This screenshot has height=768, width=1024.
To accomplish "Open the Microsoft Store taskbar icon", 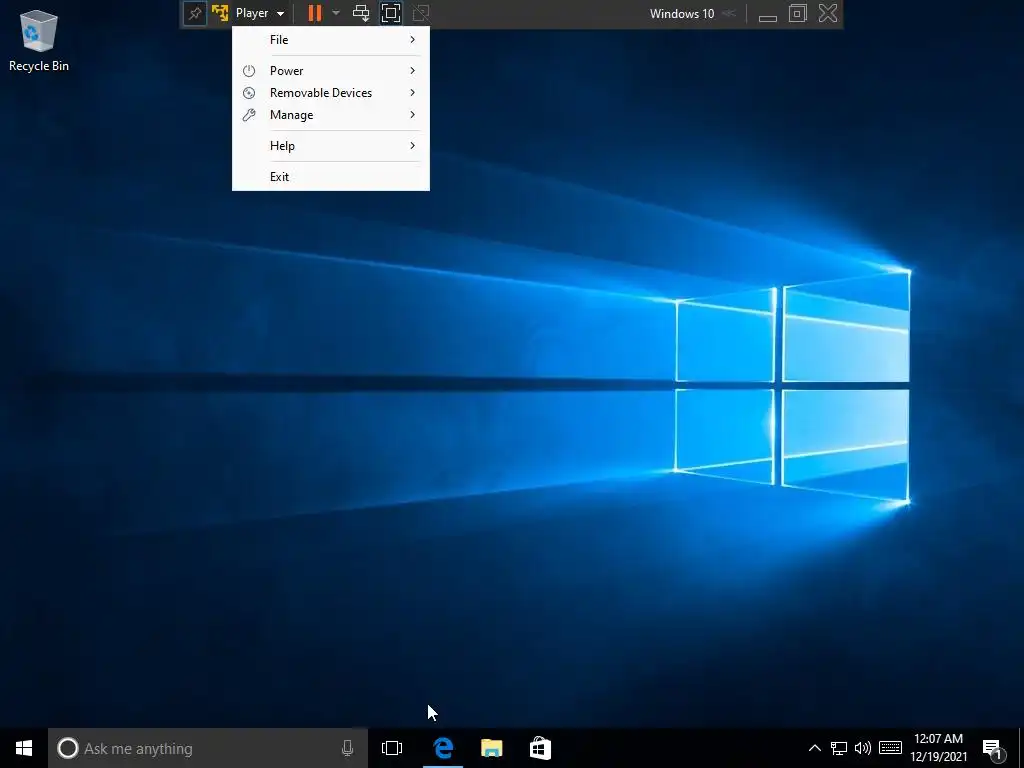I will point(540,748).
